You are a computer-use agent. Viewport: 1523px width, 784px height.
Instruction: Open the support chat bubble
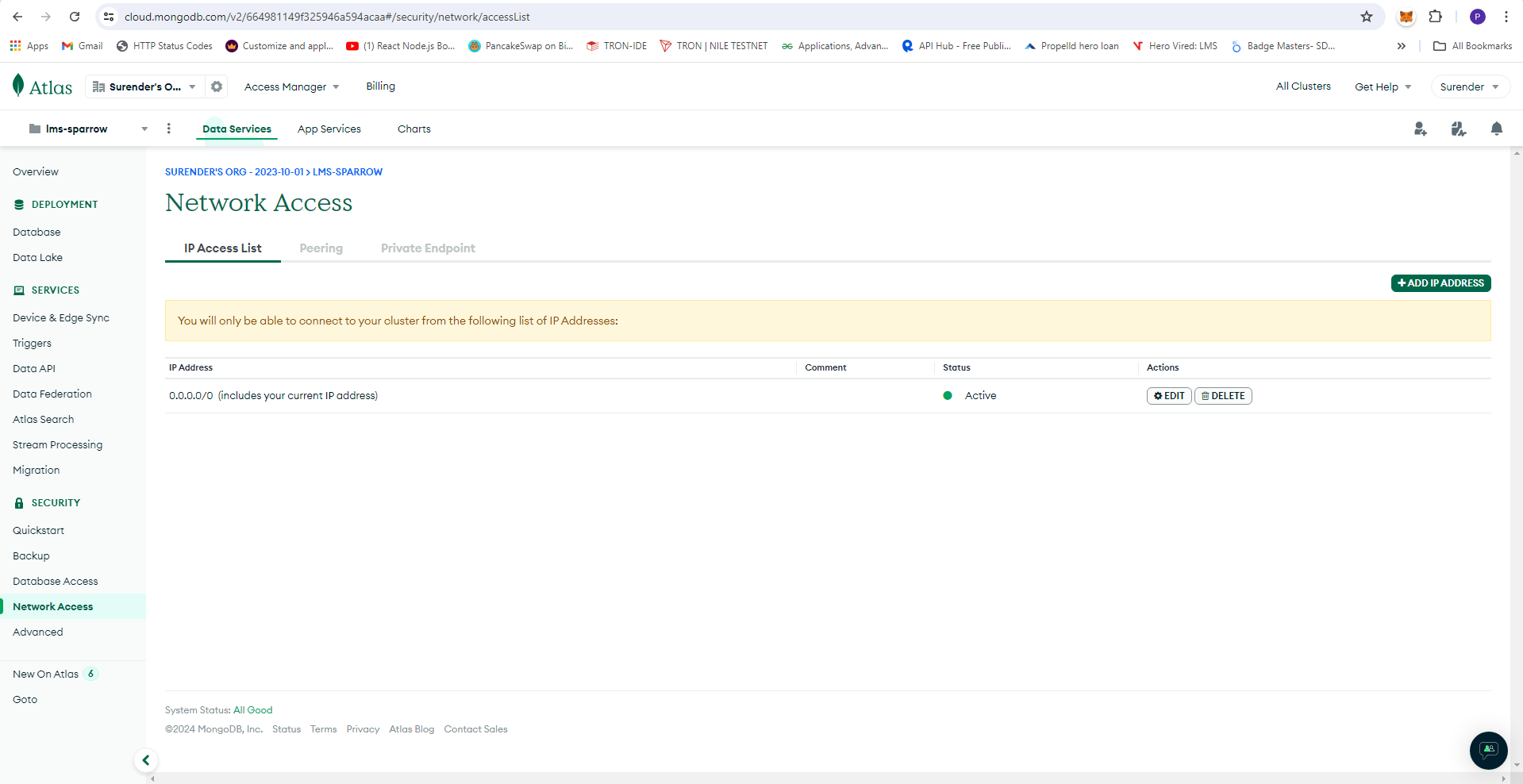pos(1488,750)
